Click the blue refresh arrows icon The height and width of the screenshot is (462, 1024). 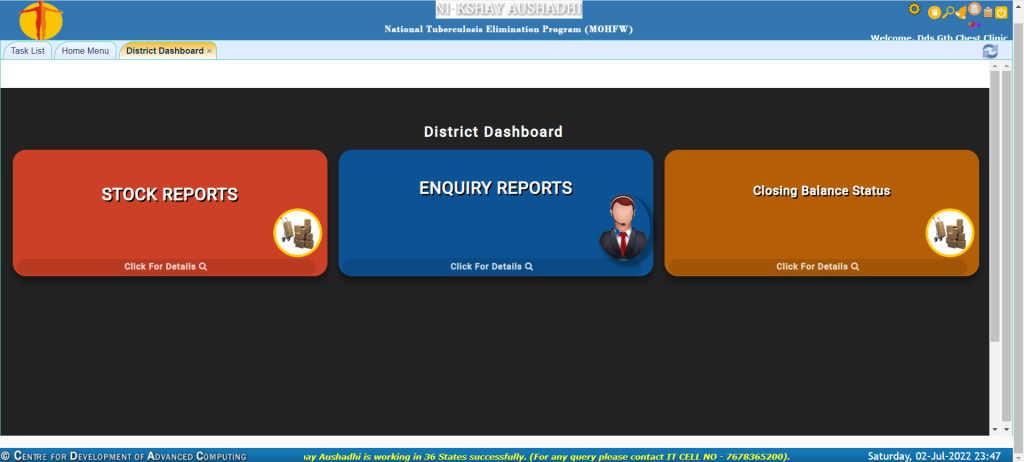(990, 51)
